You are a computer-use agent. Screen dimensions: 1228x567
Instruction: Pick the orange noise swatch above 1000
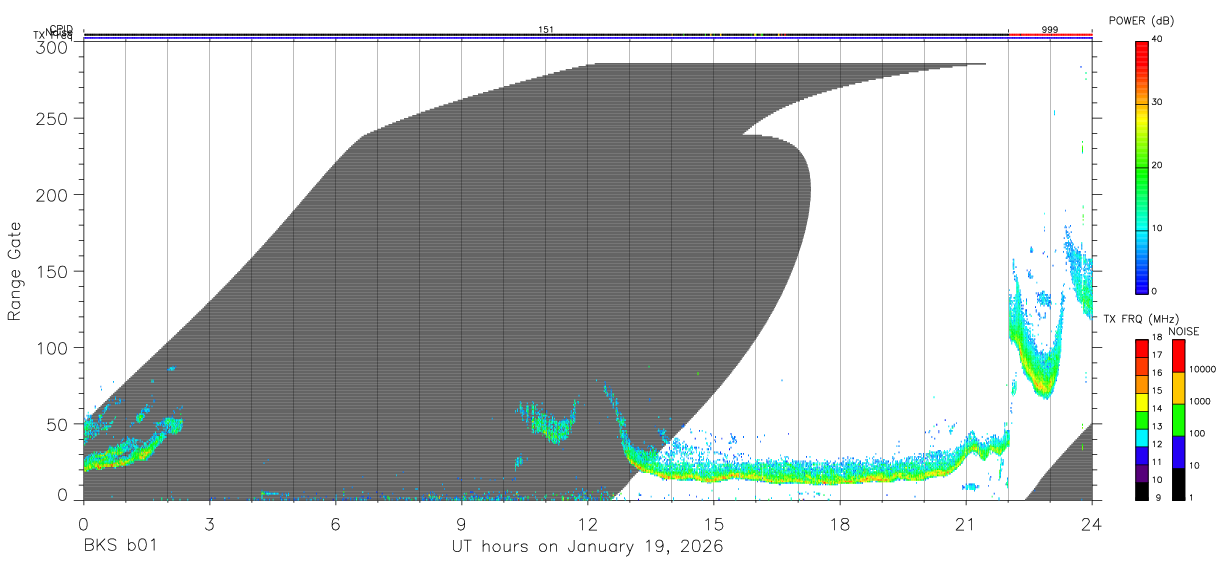tap(1178, 388)
